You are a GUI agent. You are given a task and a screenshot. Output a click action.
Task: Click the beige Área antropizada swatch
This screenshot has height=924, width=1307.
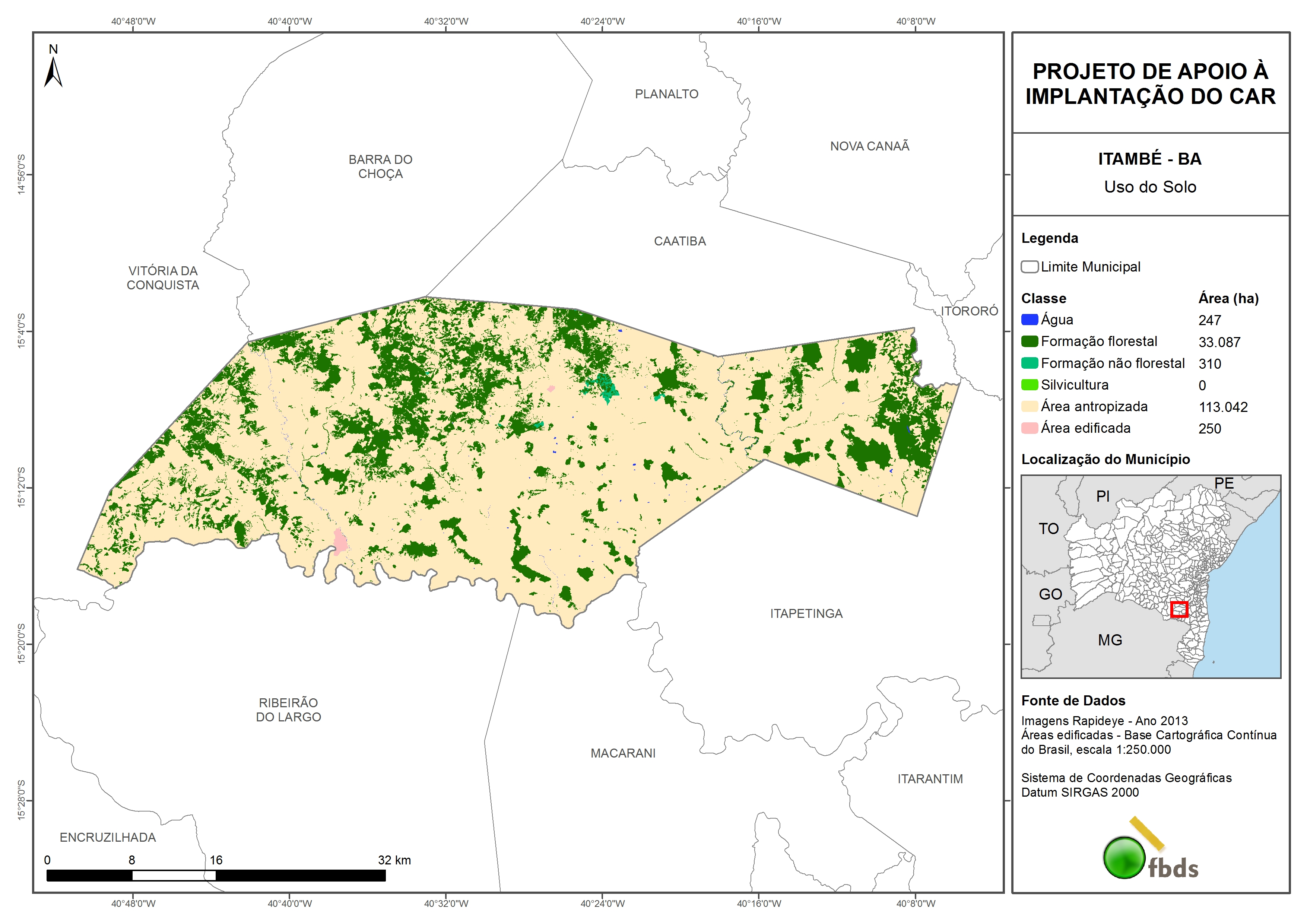(1029, 406)
